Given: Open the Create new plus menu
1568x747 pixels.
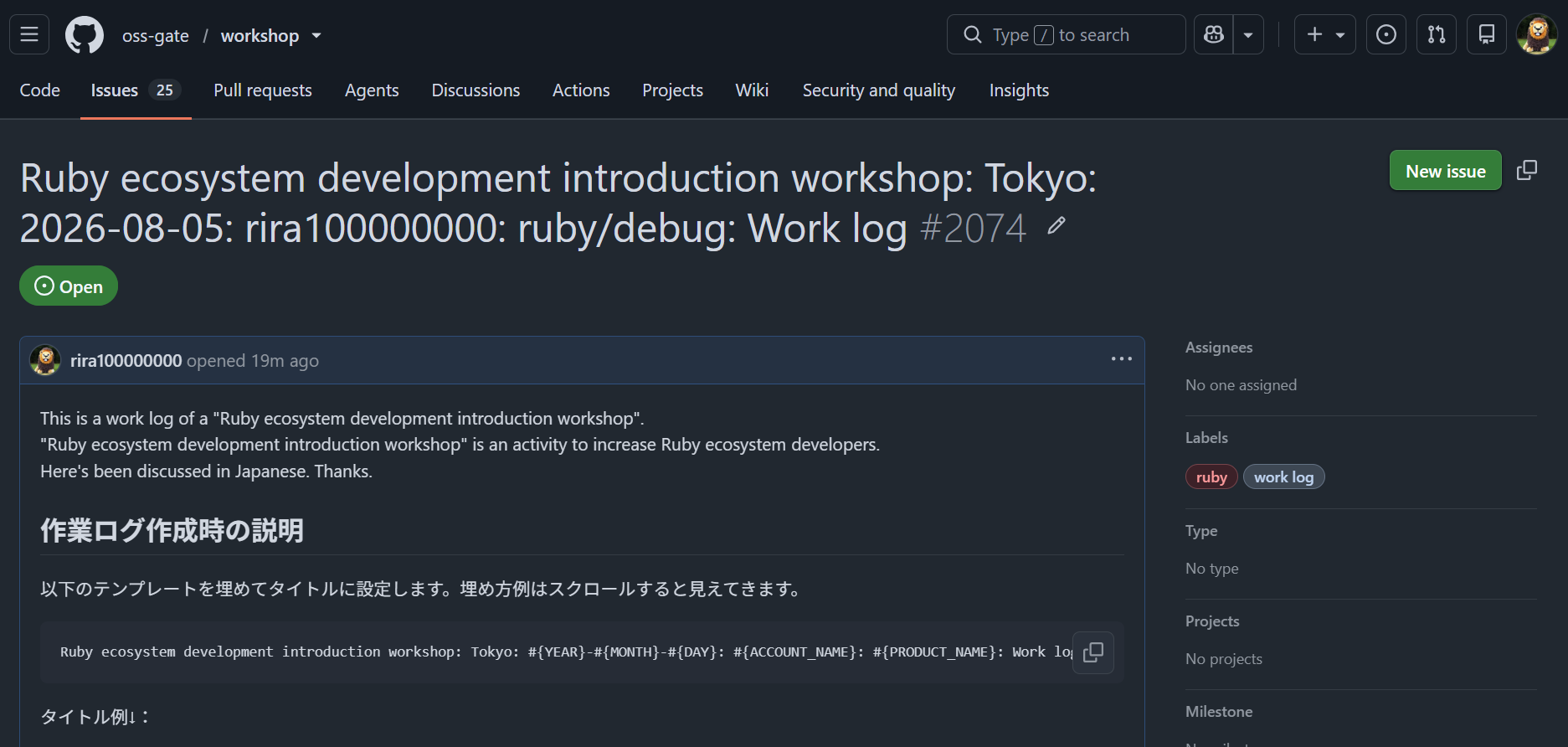Looking at the screenshot, I should point(1324,34).
